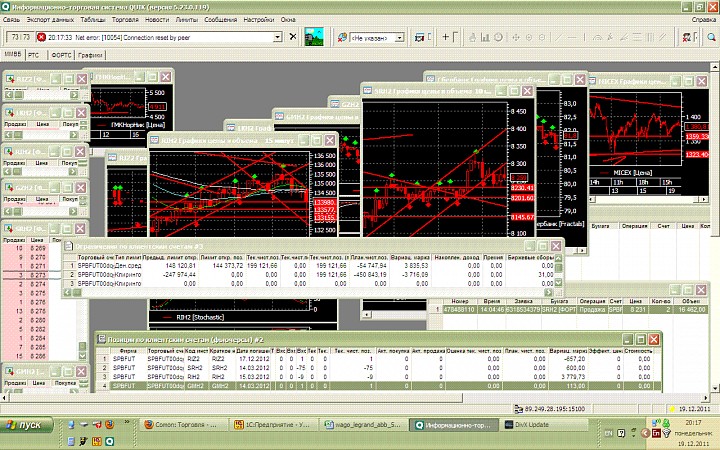
Task: Click the greyed bar chart icon in the toolbar
Action: (x=485, y=38)
